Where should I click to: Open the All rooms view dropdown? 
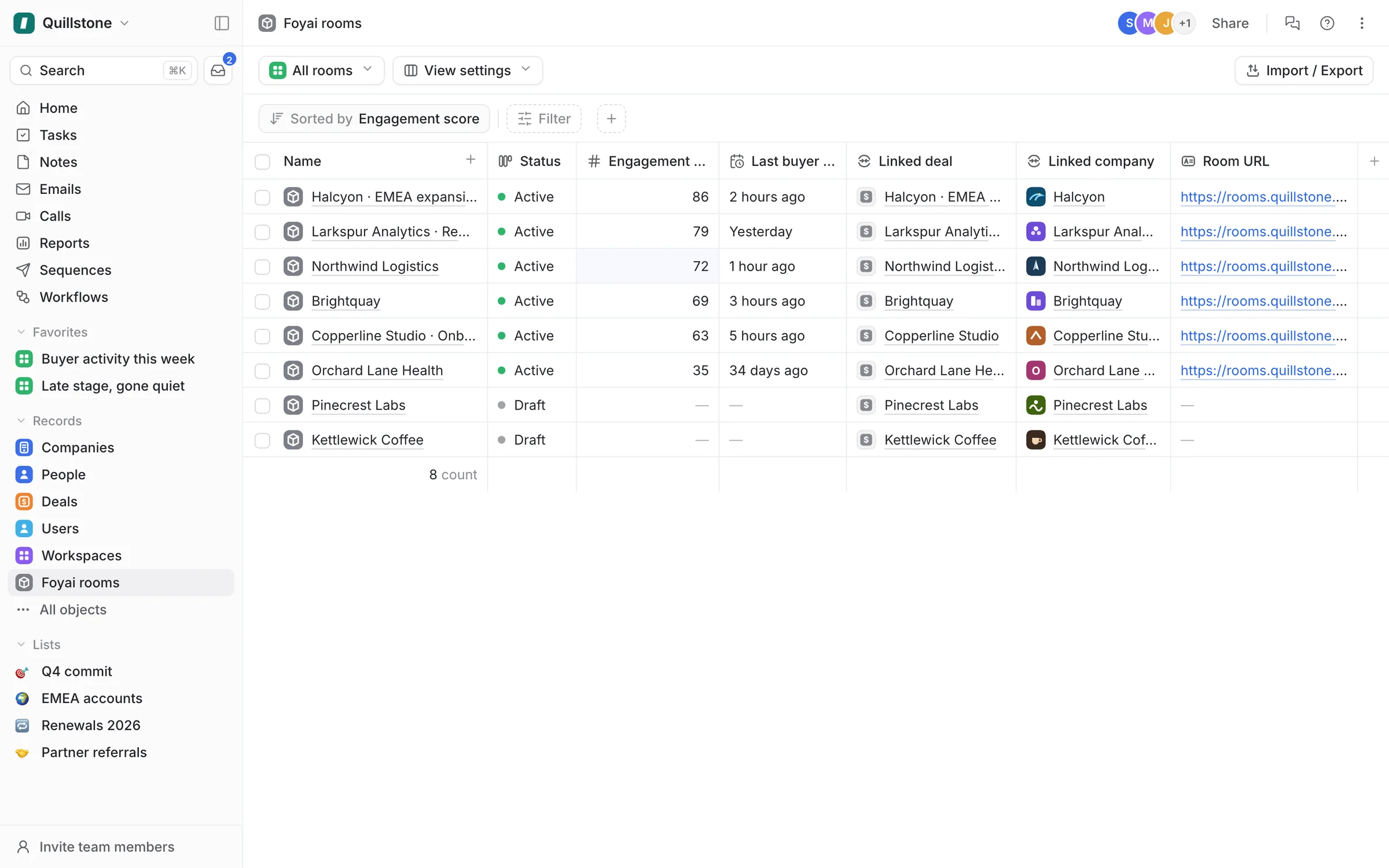(x=321, y=71)
